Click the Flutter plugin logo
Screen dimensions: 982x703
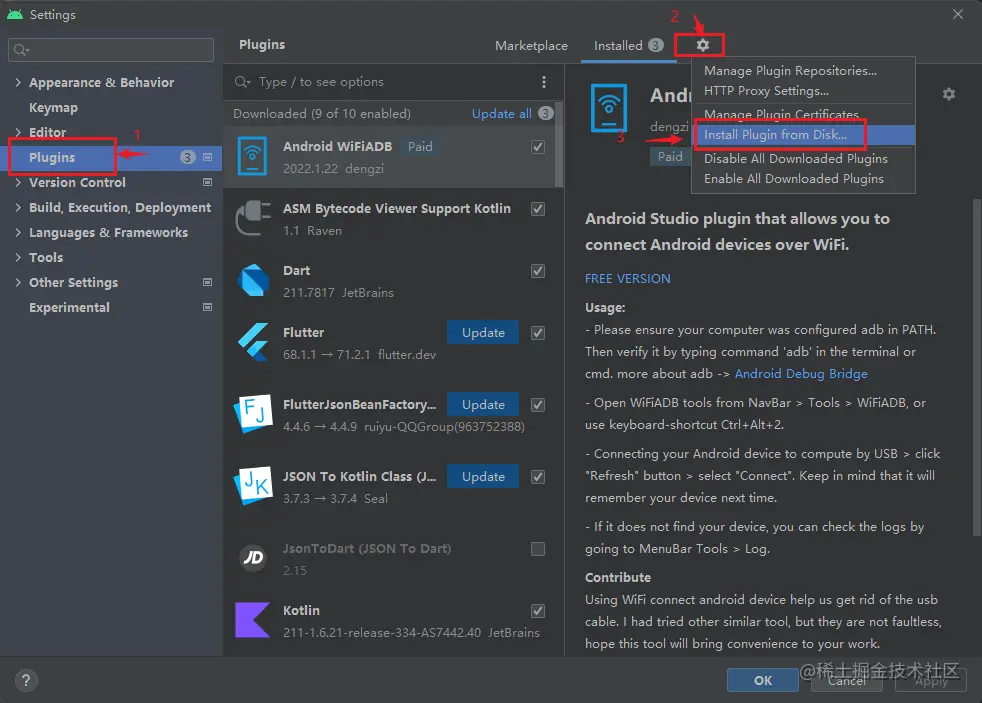(253, 342)
